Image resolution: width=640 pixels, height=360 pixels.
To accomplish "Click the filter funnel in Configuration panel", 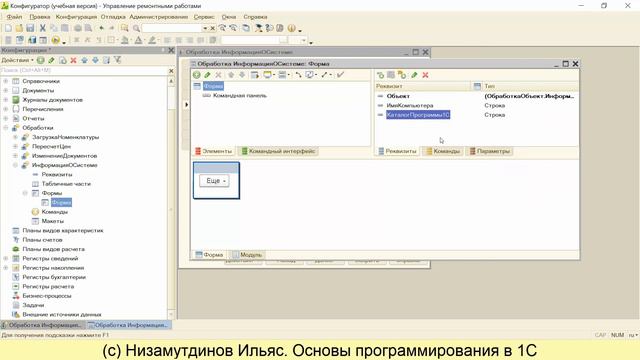I will click(x=118, y=60).
